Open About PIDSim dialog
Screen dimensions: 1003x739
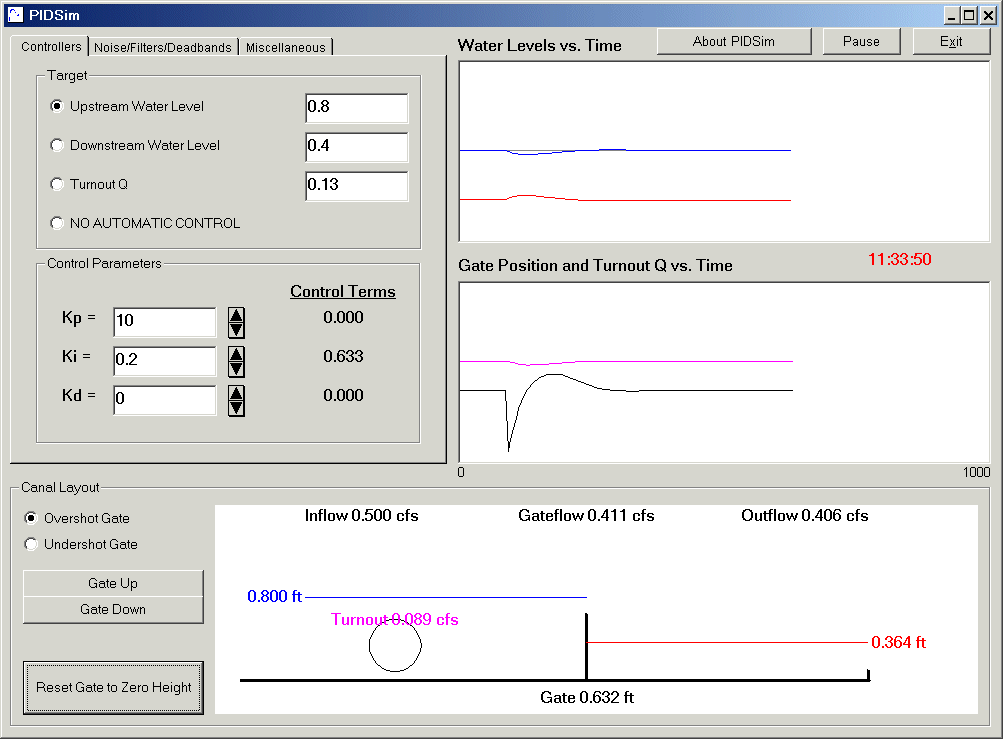[x=734, y=41]
